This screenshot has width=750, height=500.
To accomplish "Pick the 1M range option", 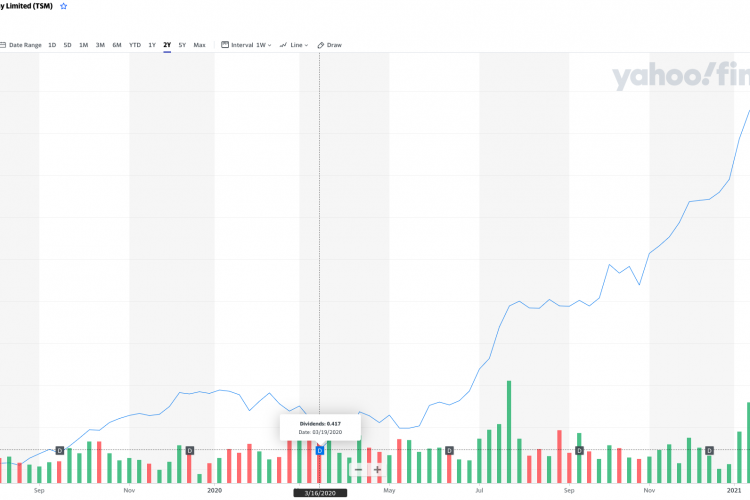I will 84,45.
